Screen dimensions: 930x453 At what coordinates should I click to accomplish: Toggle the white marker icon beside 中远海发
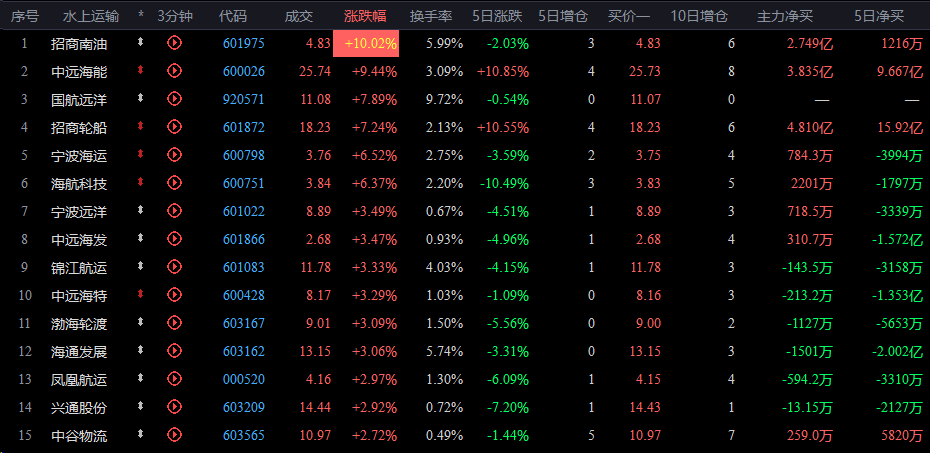[x=141, y=239]
